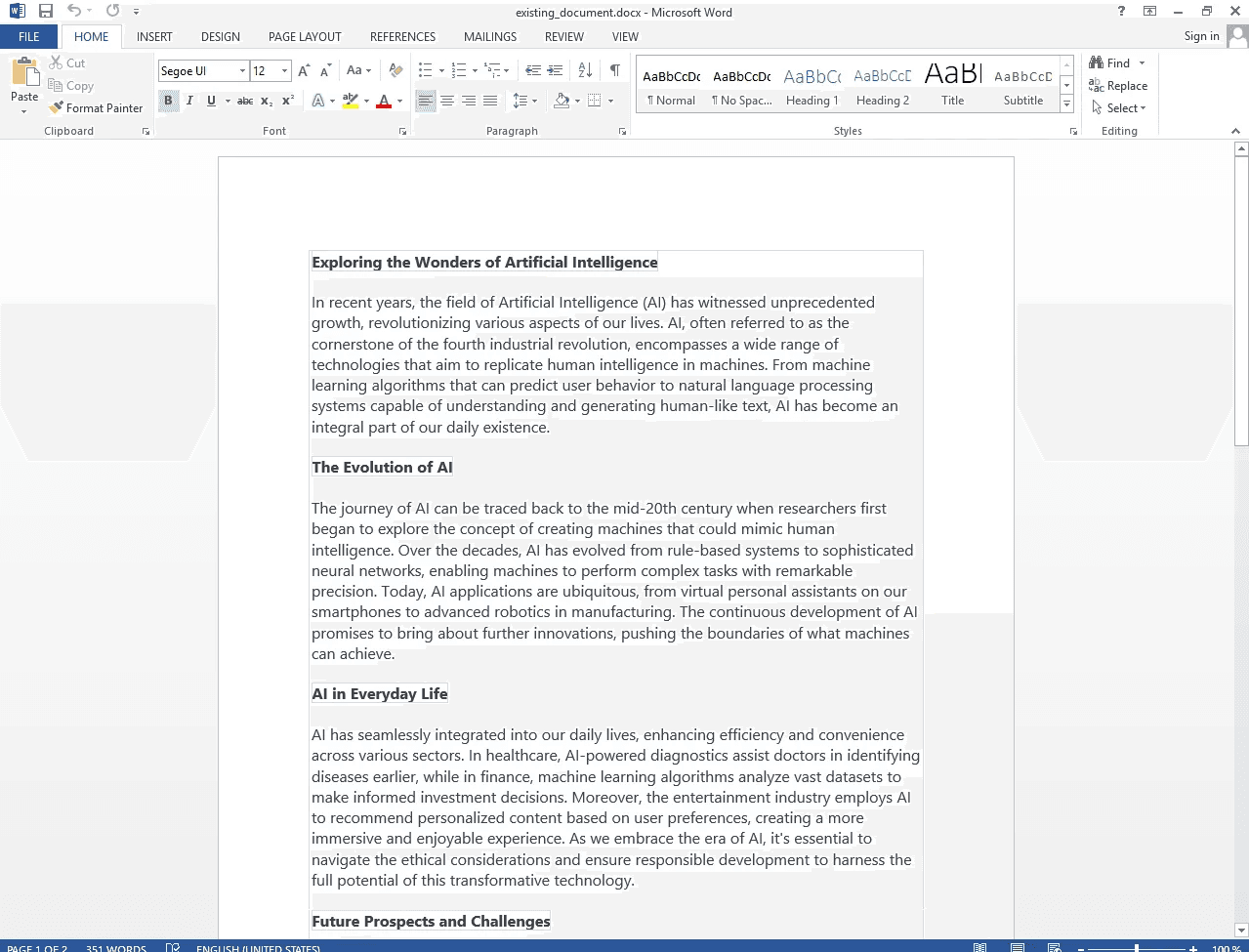This screenshot has width=1249, height=952.
Task: Toggle Align Left paragraph button
Action: tap(426, 101)
